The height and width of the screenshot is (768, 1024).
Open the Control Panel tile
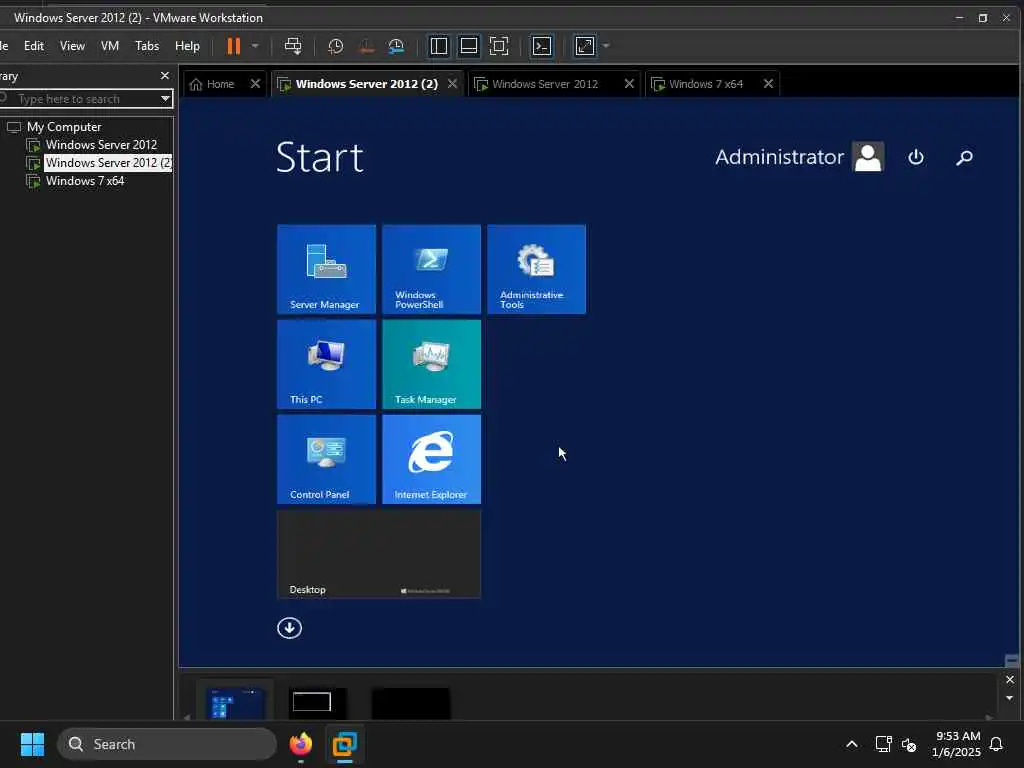point(327,459)
